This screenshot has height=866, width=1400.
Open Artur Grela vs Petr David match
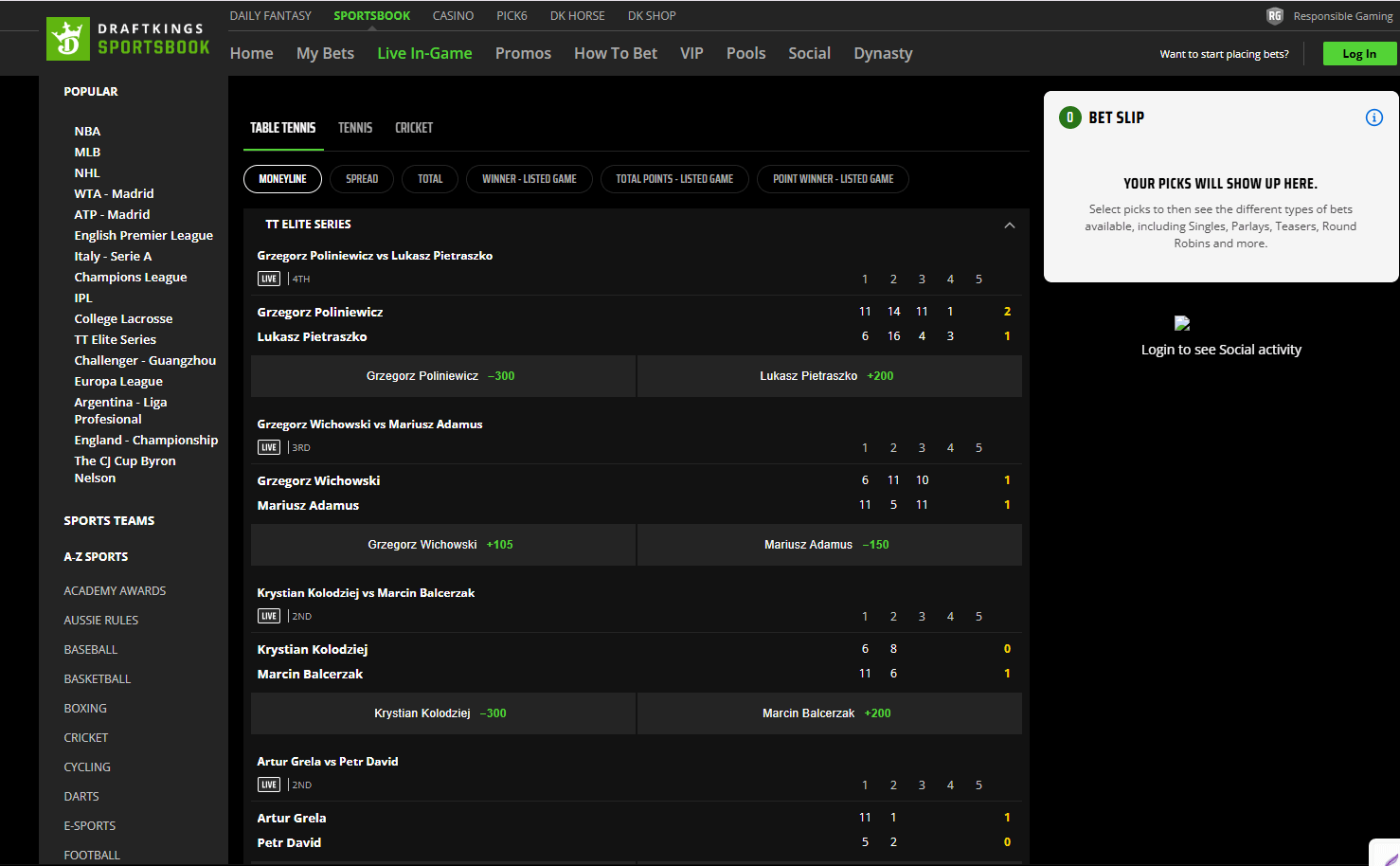click(328, 762)
